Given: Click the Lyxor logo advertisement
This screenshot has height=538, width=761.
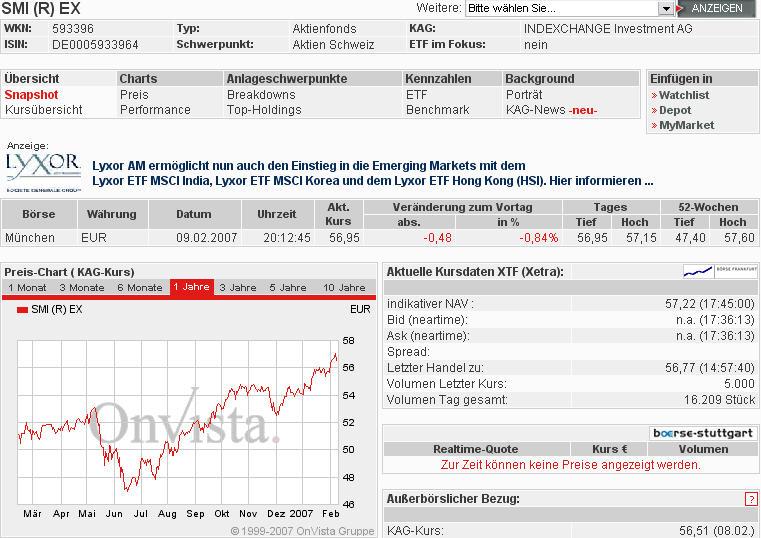Looking at the screenshot, I should 43,172.
